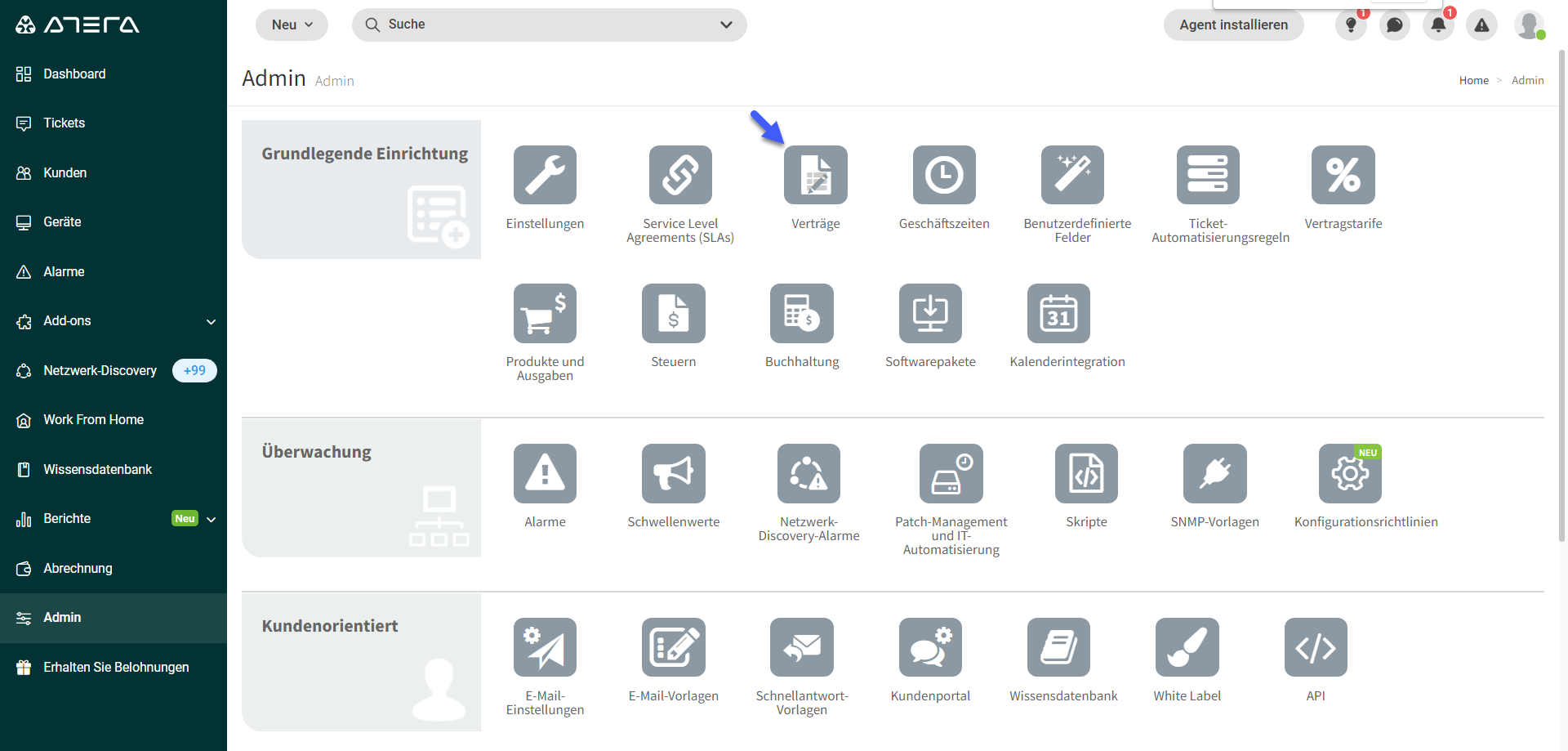Screen dimensions: 1568x751
Task: Open Netzwerk-Discovery-Alarme icon
Action: click(x=808, y=473)
